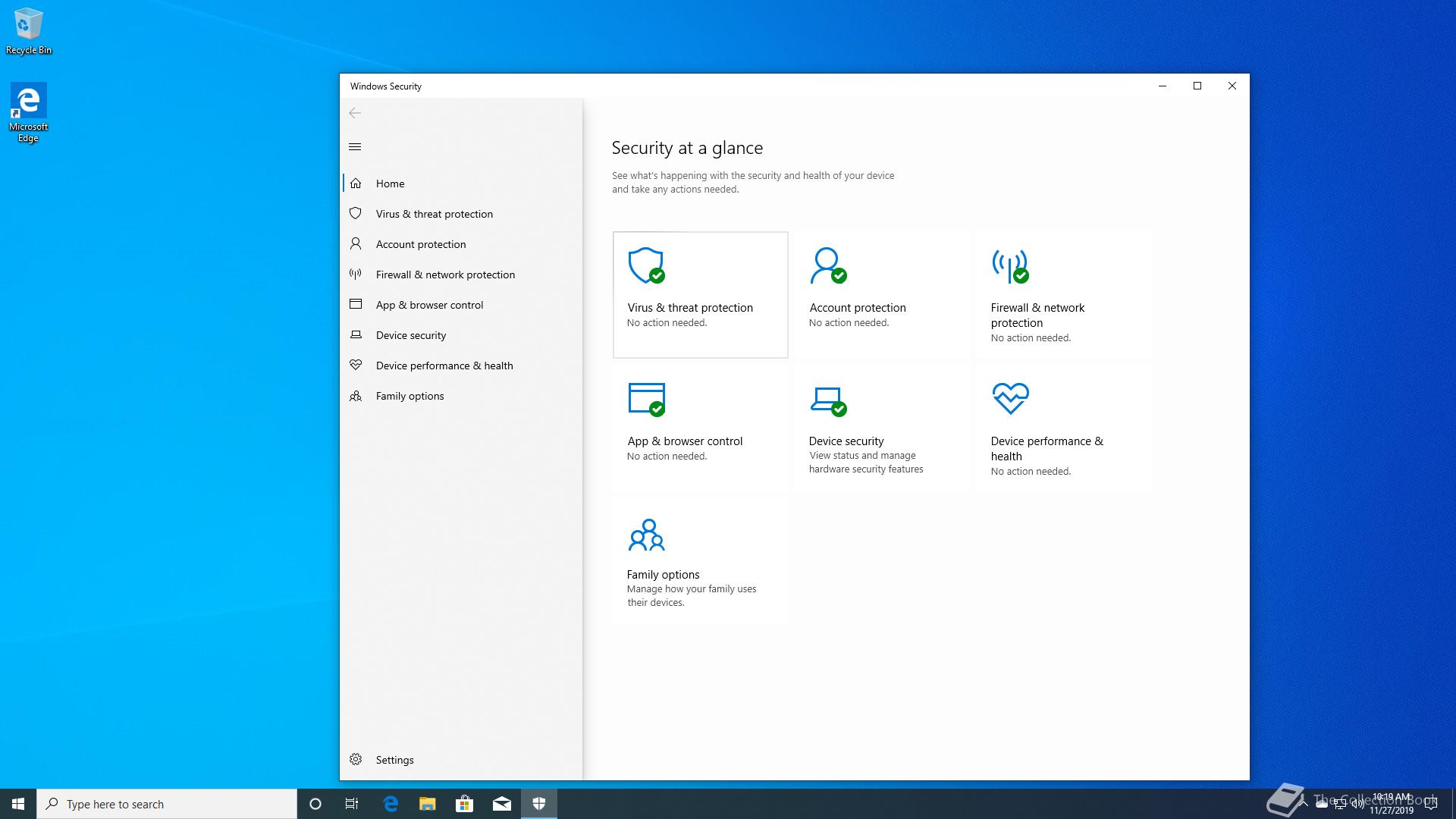Go to App & browser control in sidebar
1456x819 pixels.
[461, 305]
